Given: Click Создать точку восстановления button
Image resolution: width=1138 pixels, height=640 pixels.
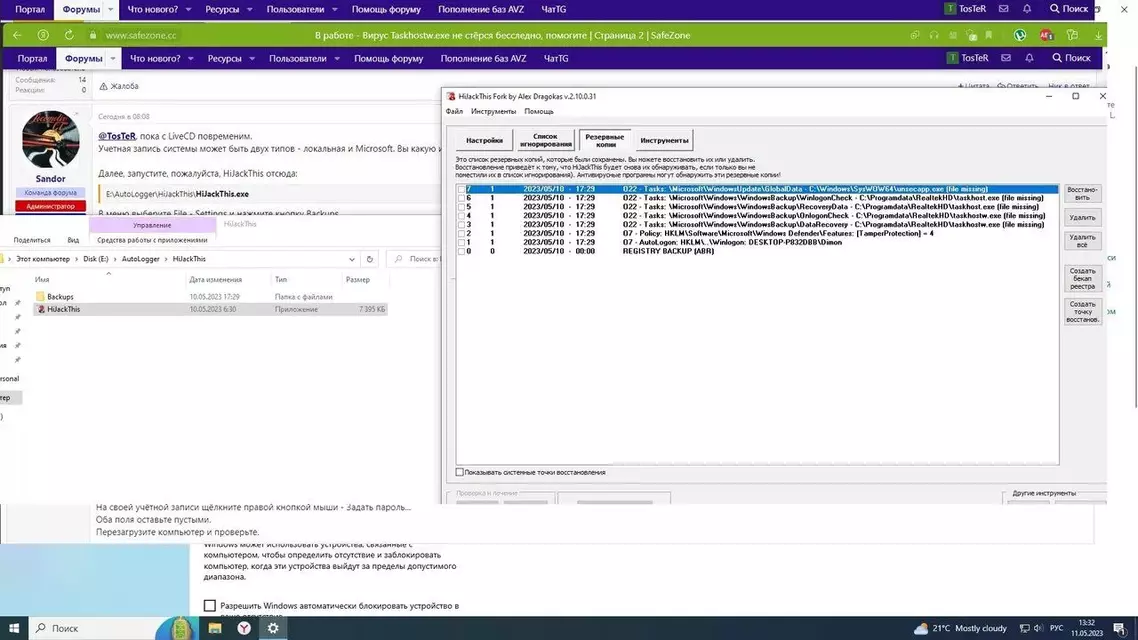Looking at the screenshot, I should (1082, 311).
